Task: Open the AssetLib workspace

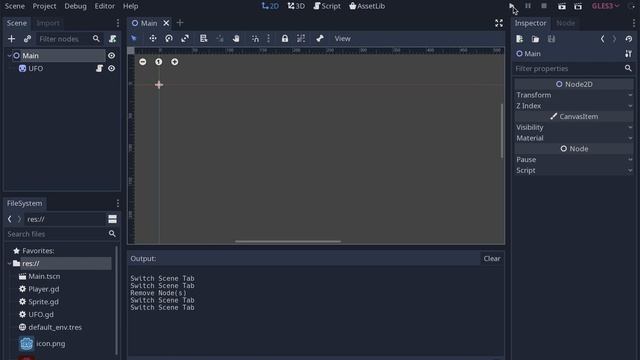Action: pyautogui.click(x=367, y=6)
